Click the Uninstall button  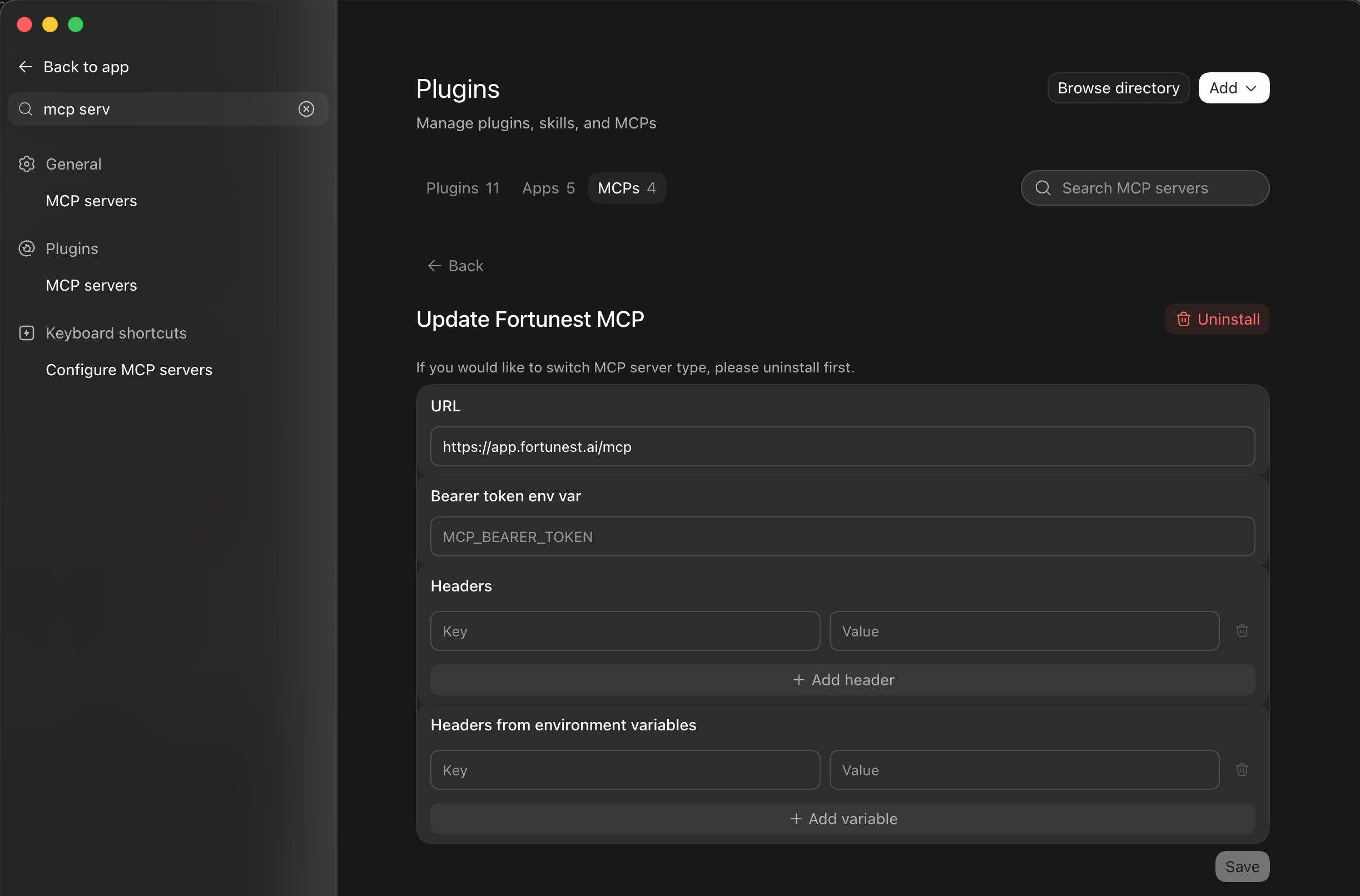pos(1217,320)
